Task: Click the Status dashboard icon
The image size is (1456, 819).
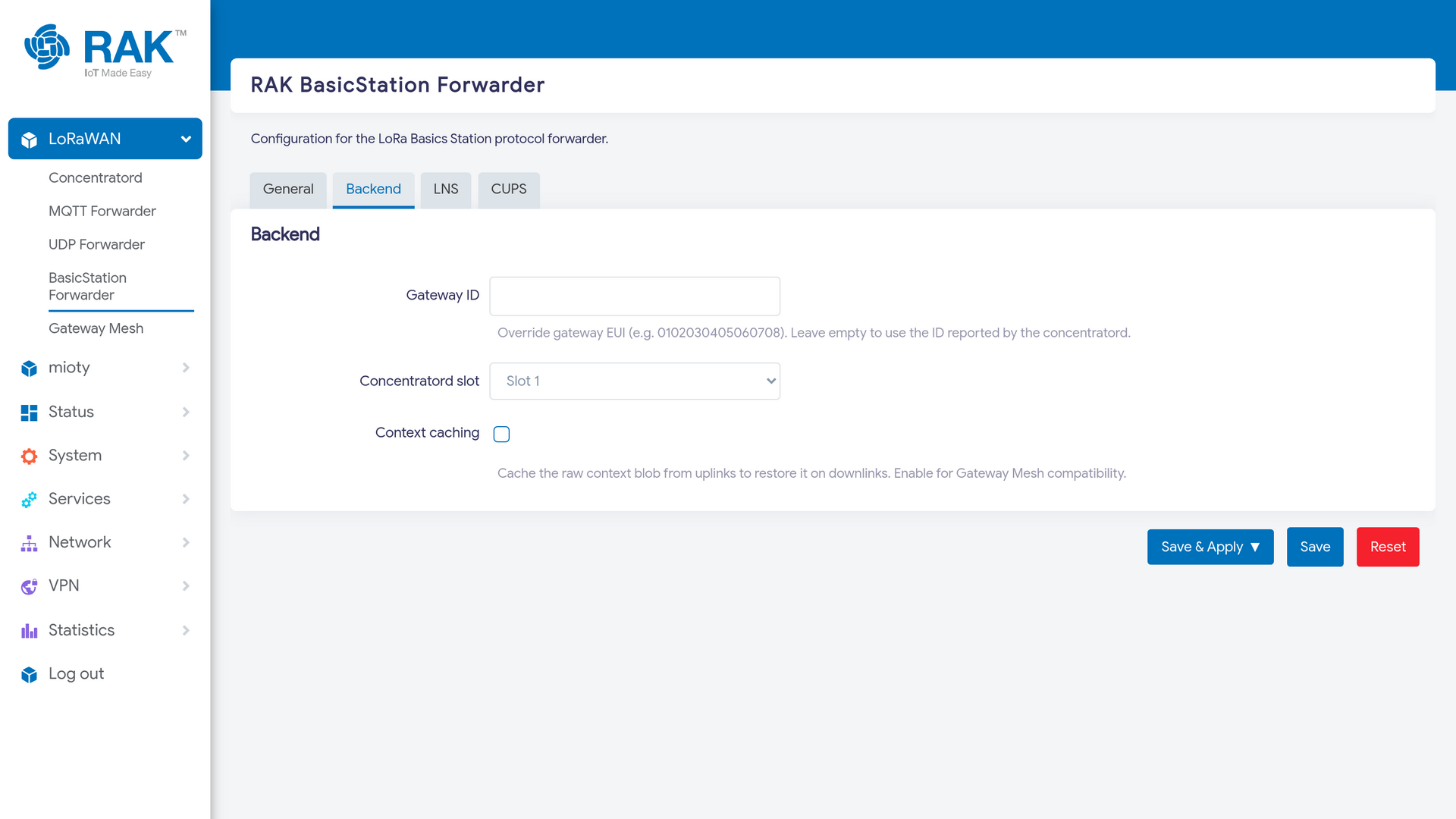Action: click(29, 413)
